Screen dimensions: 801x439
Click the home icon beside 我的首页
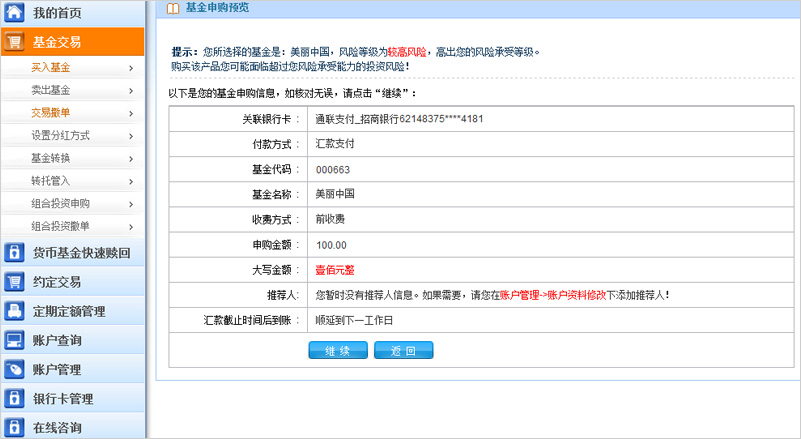tap(15, 13)
